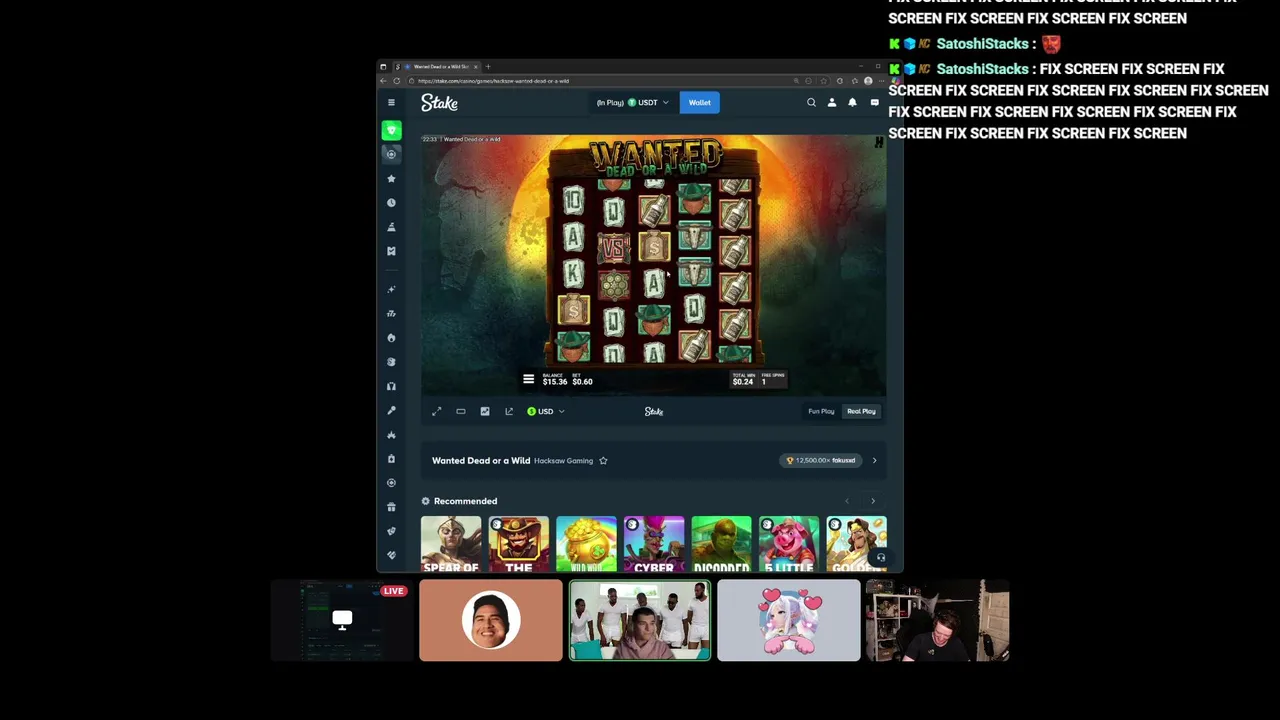The height and width of the screenshot is (720, 1280).
Task: Click the $0.60 bet value
Action: coord(582,381)
